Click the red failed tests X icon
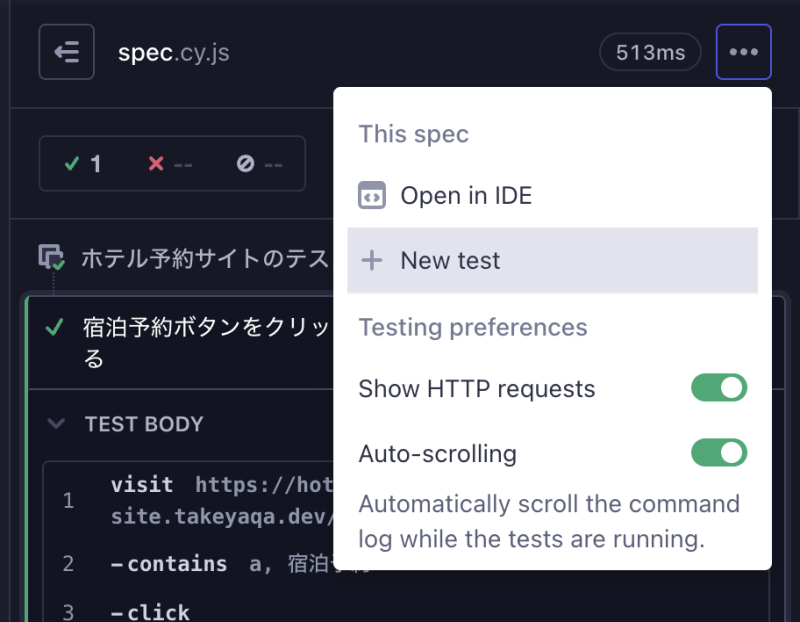Image resolution: width=800 pixels, height=622 pixels. click(155, 163)
